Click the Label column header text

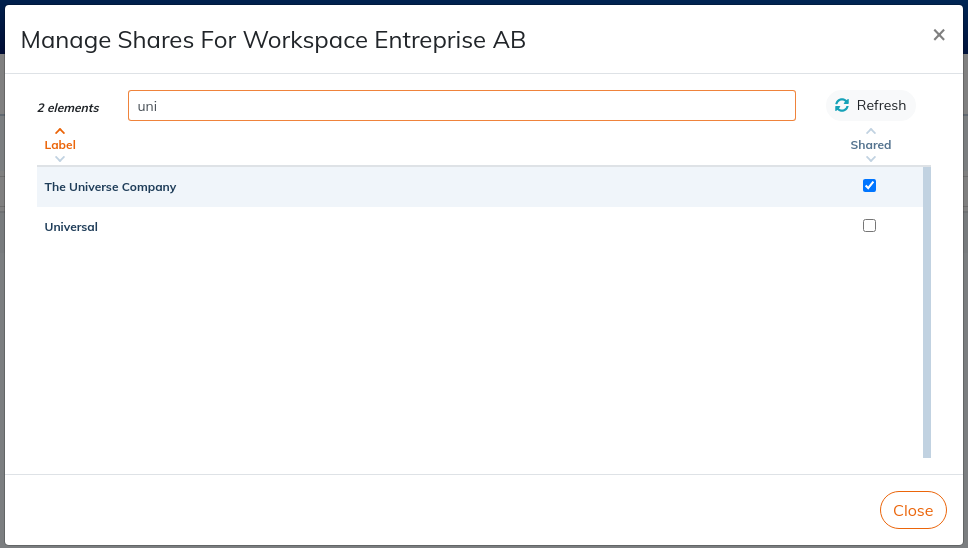60,145
